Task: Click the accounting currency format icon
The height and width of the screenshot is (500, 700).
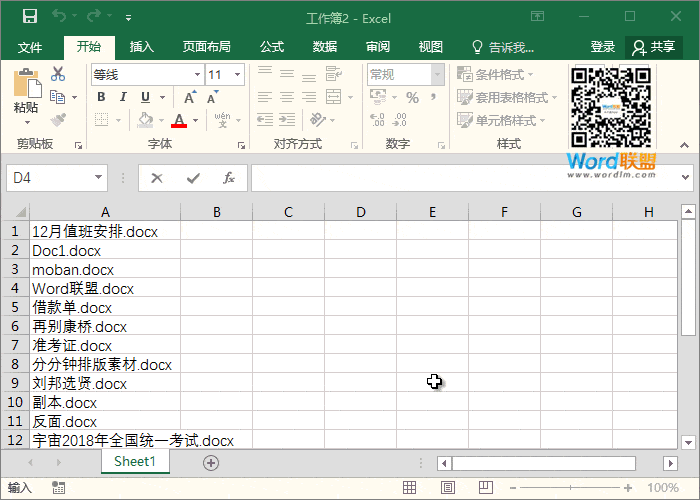Action: coord(378,97)
